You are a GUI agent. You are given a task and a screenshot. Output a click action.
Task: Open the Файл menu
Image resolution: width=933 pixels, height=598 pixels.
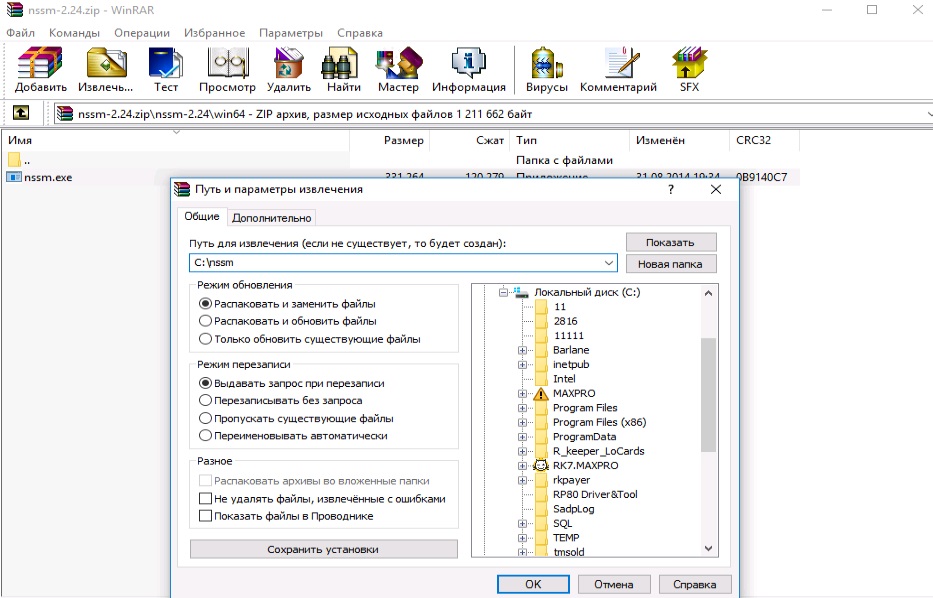(x=20, y=33)
